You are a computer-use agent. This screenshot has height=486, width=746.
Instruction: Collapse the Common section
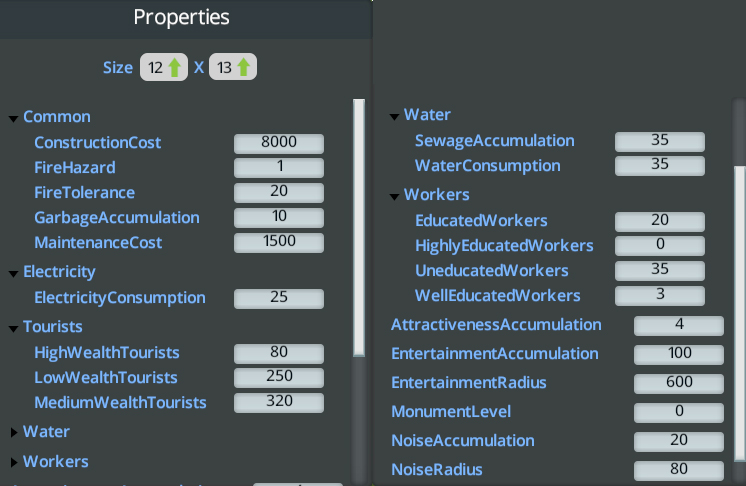[13, 118]
